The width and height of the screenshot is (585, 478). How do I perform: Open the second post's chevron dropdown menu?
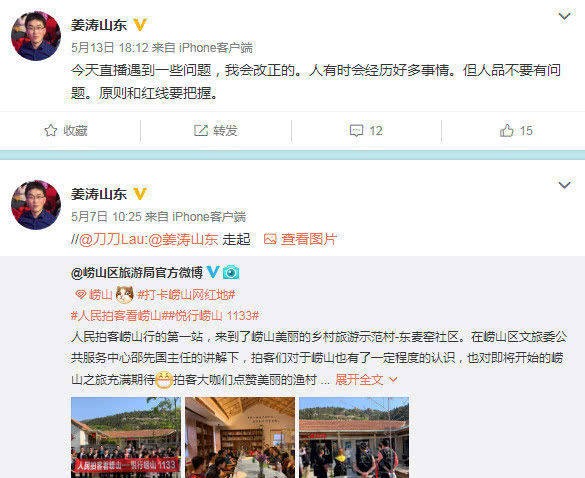click(x=564, y=185)
